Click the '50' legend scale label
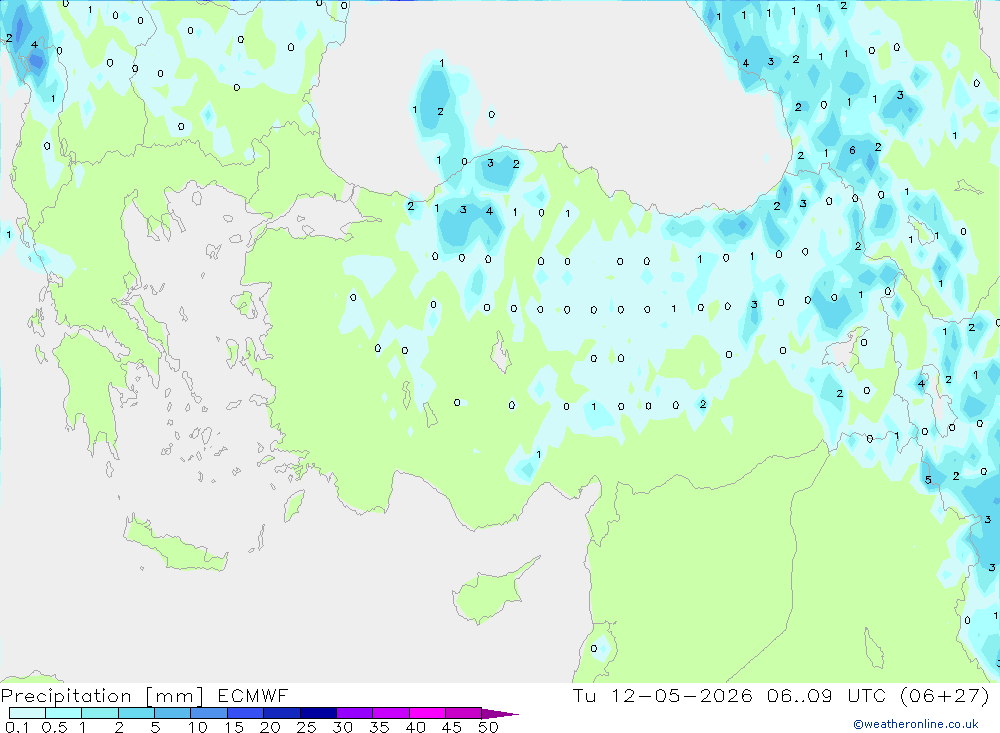This screenshot has width=1000, height=733. (488, 727)
